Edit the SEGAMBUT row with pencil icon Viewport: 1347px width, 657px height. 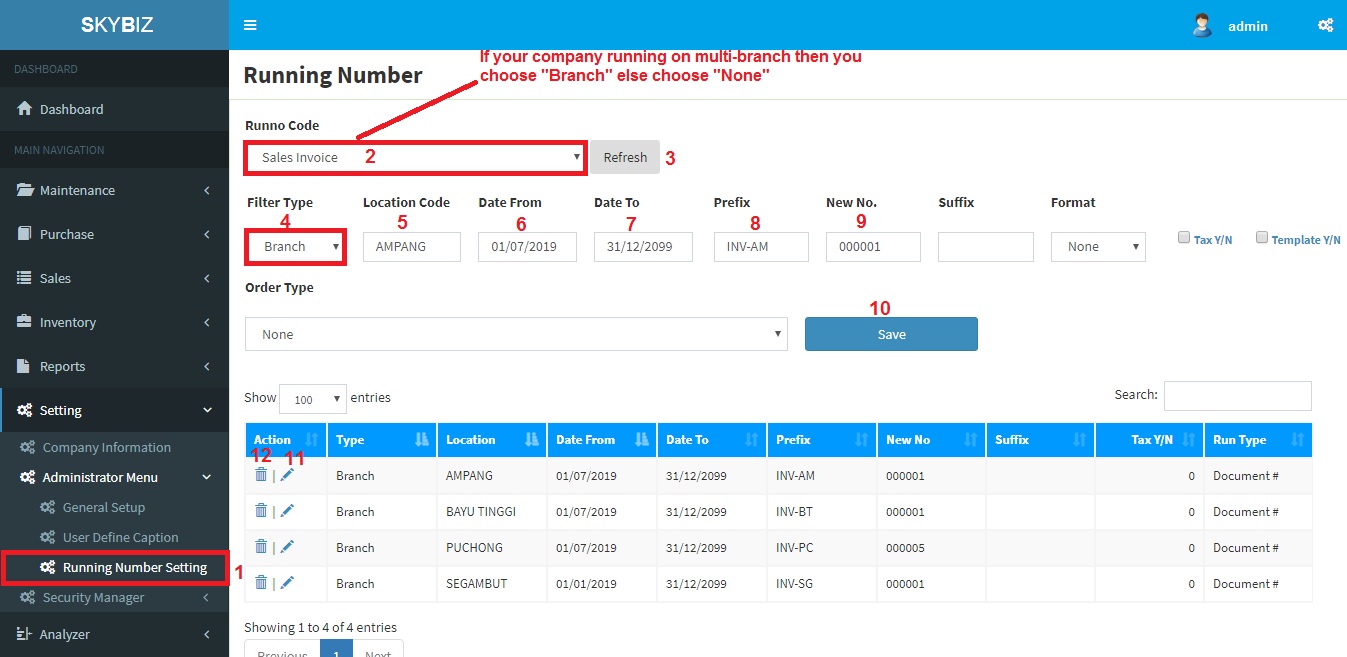click(x=287, y=583)
